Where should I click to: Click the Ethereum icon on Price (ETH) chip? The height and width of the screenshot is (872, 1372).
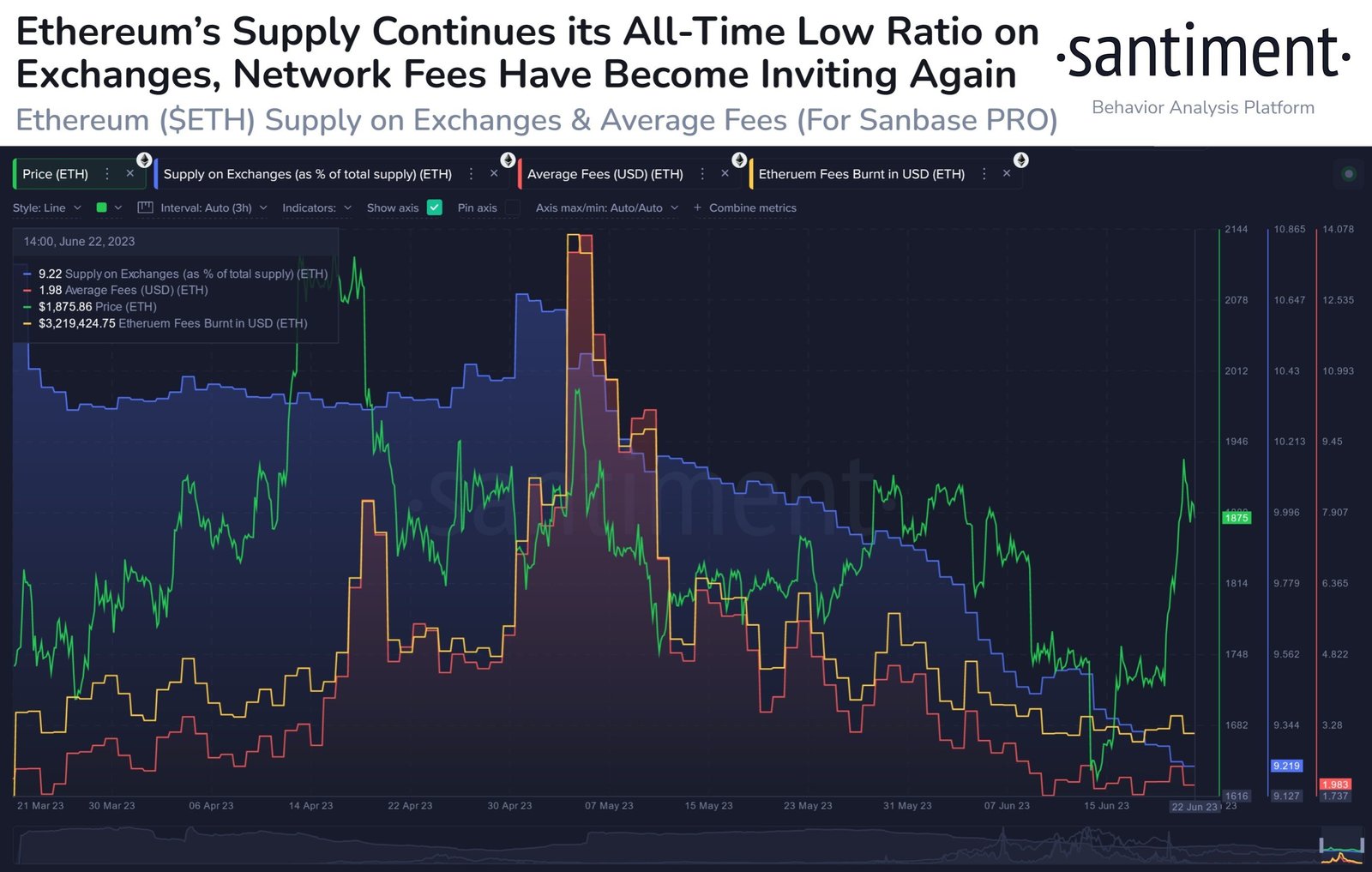click(x=142, y=161)
